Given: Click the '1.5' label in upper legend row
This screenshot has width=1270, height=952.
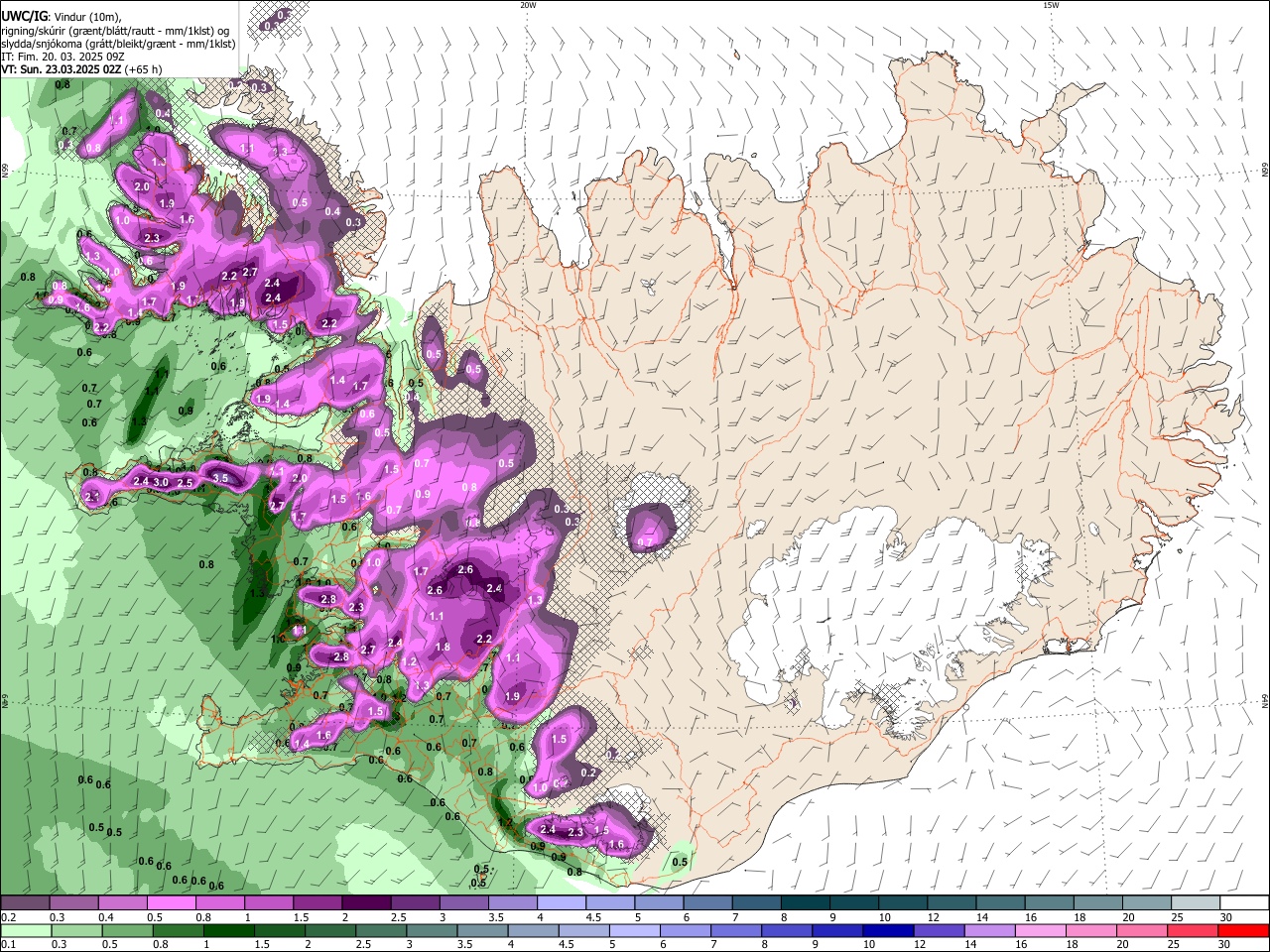Looking at the screenshot, I should [x=301, y=917].
